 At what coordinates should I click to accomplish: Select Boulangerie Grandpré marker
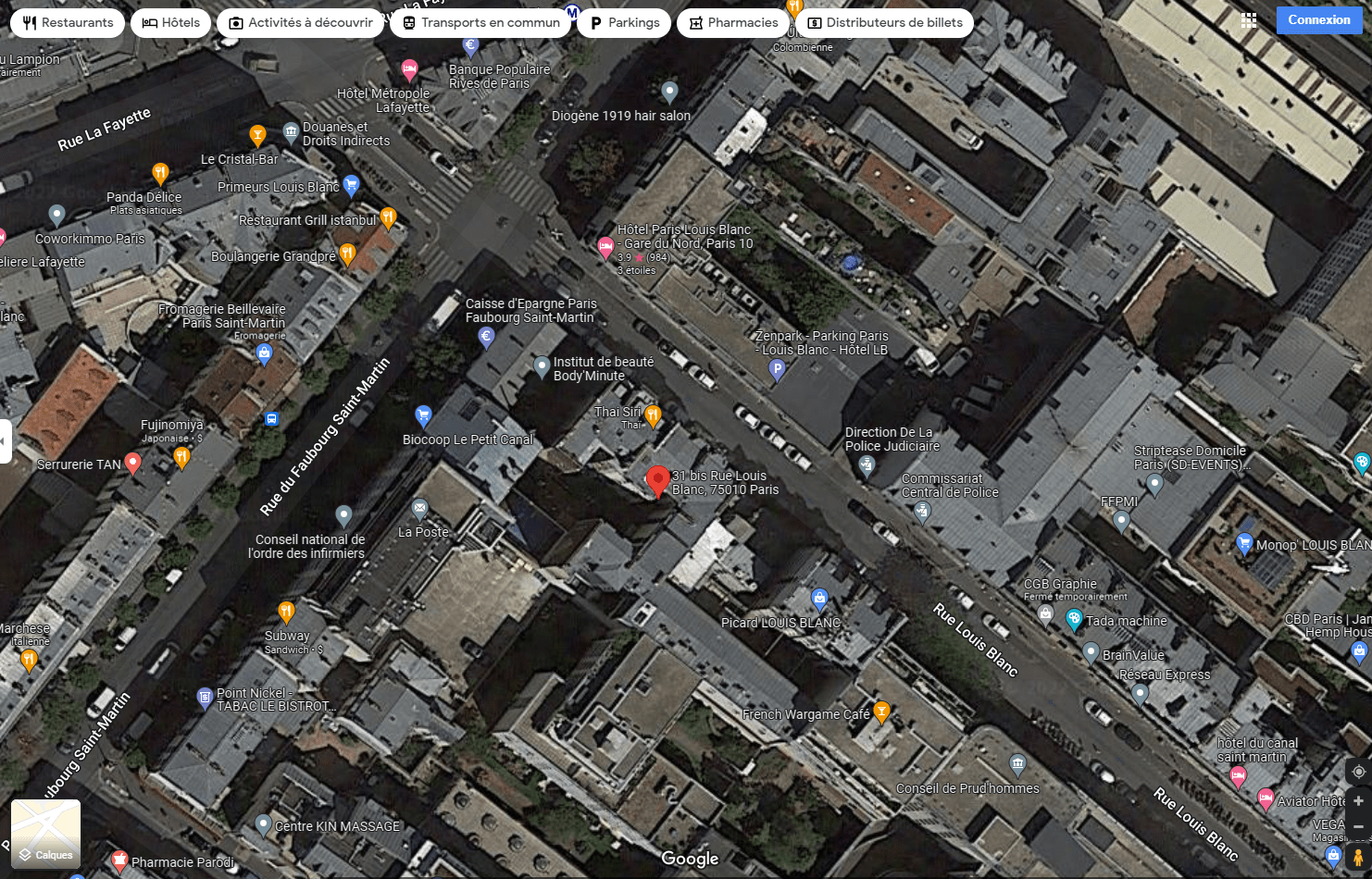point(347,254)
